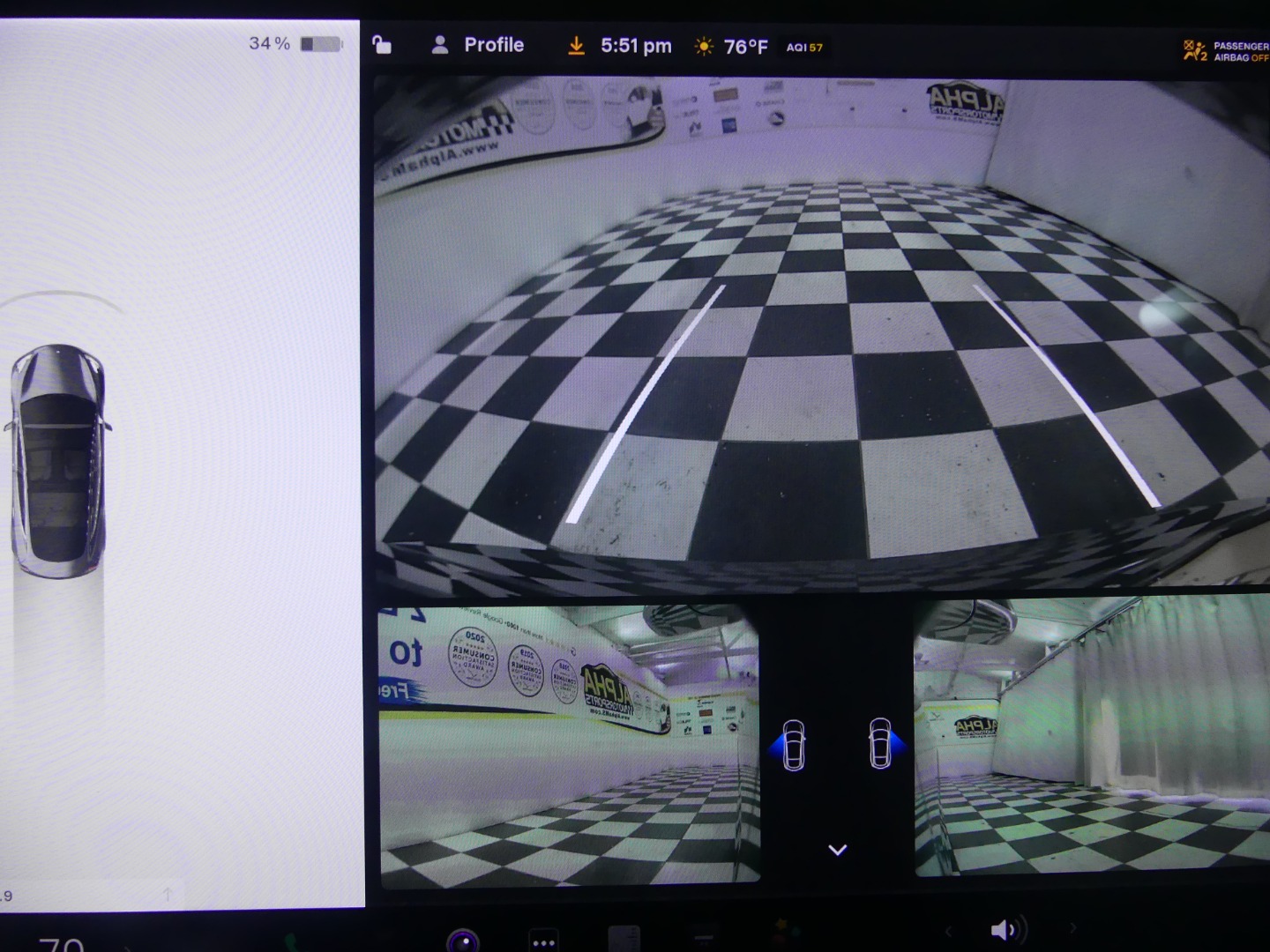Tap the 5:51 pm clock
This screenshot has width=1270, height=952.
point(636,46)
